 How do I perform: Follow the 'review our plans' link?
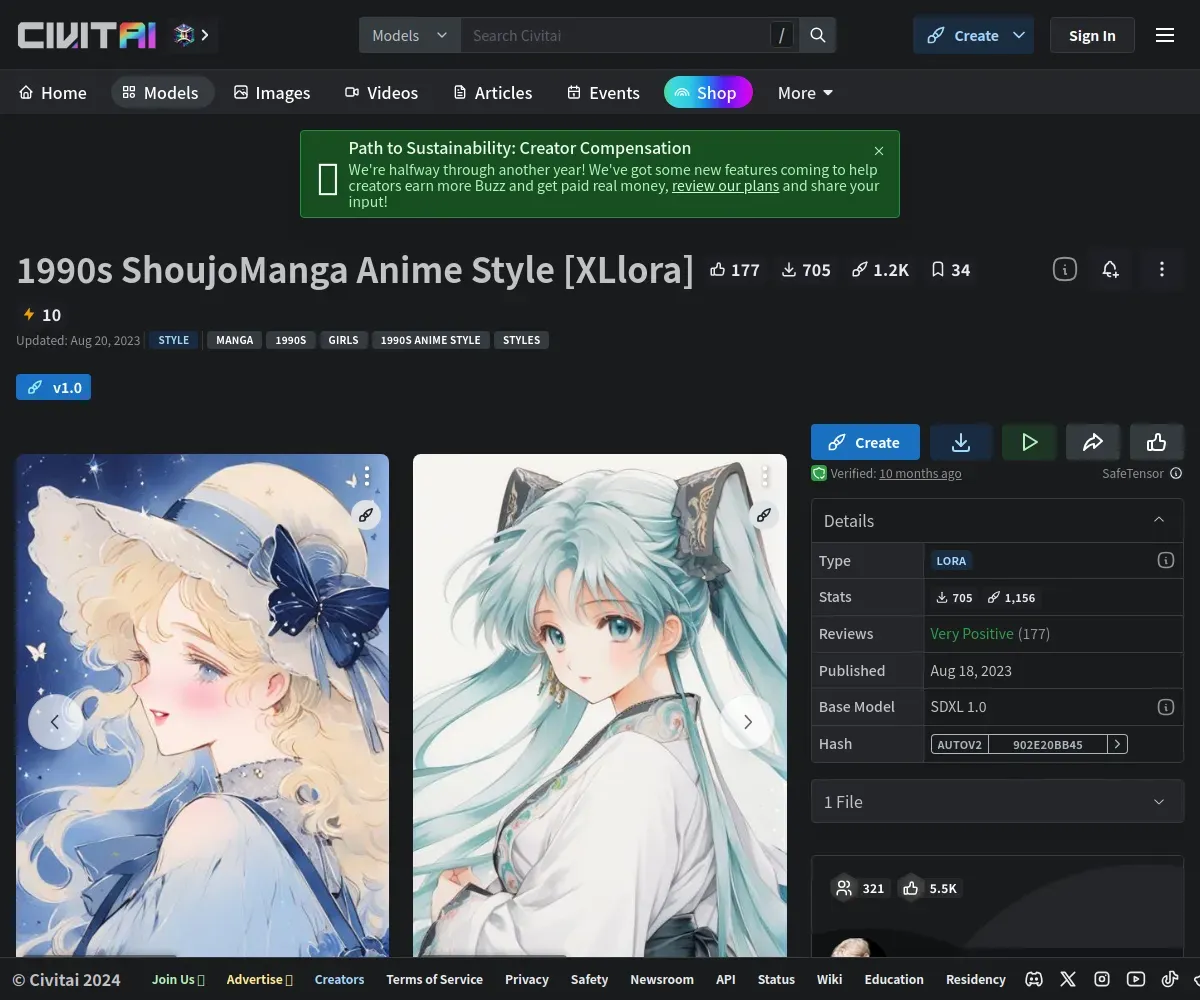pyautogui.click(x=725, y=186)
